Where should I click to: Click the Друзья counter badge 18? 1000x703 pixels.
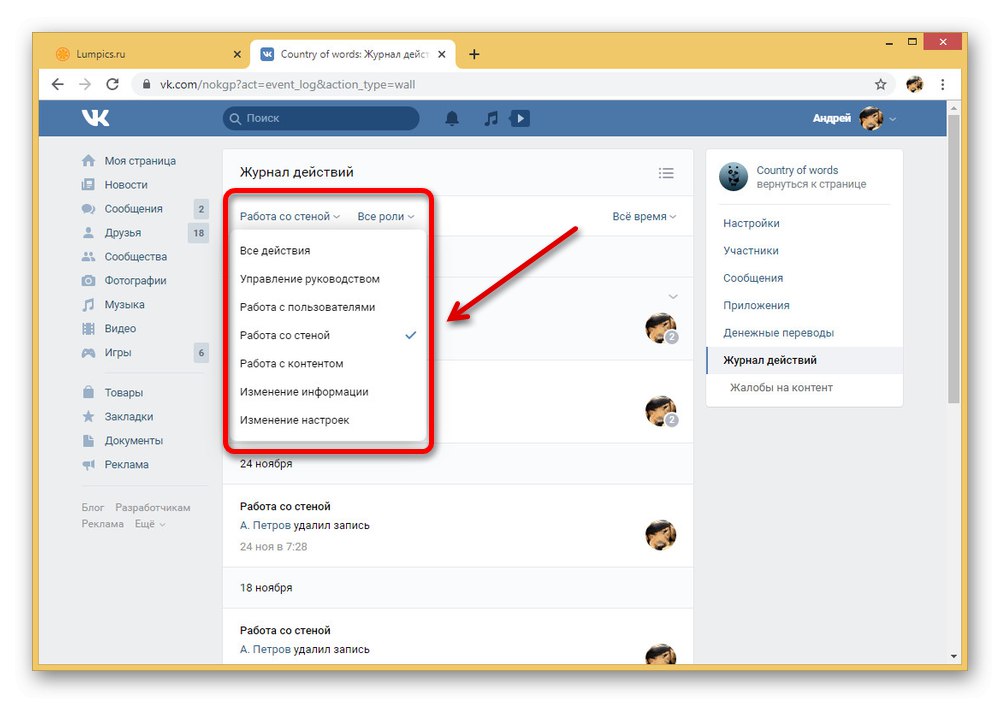pos(199,233)
